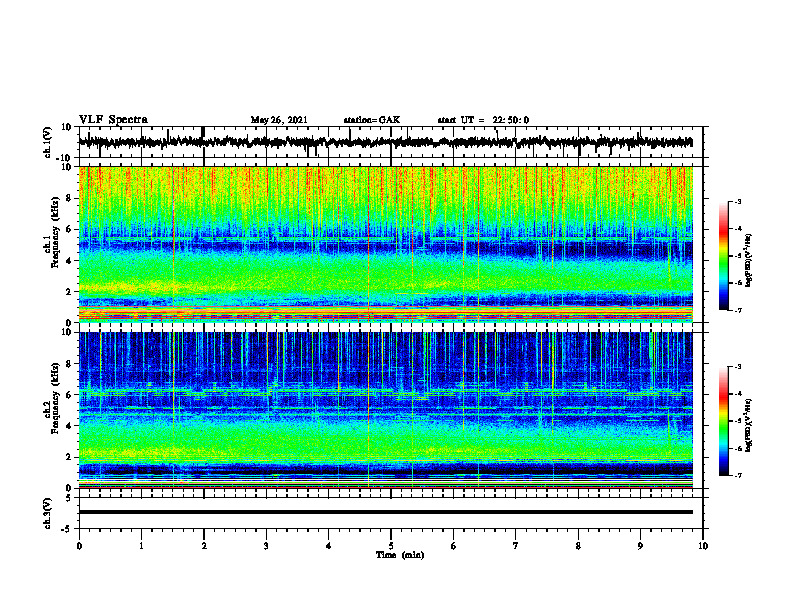Click the "3" tick on the time axis
This screenshot has width=792, height=612.
click(x=266, y=546)
